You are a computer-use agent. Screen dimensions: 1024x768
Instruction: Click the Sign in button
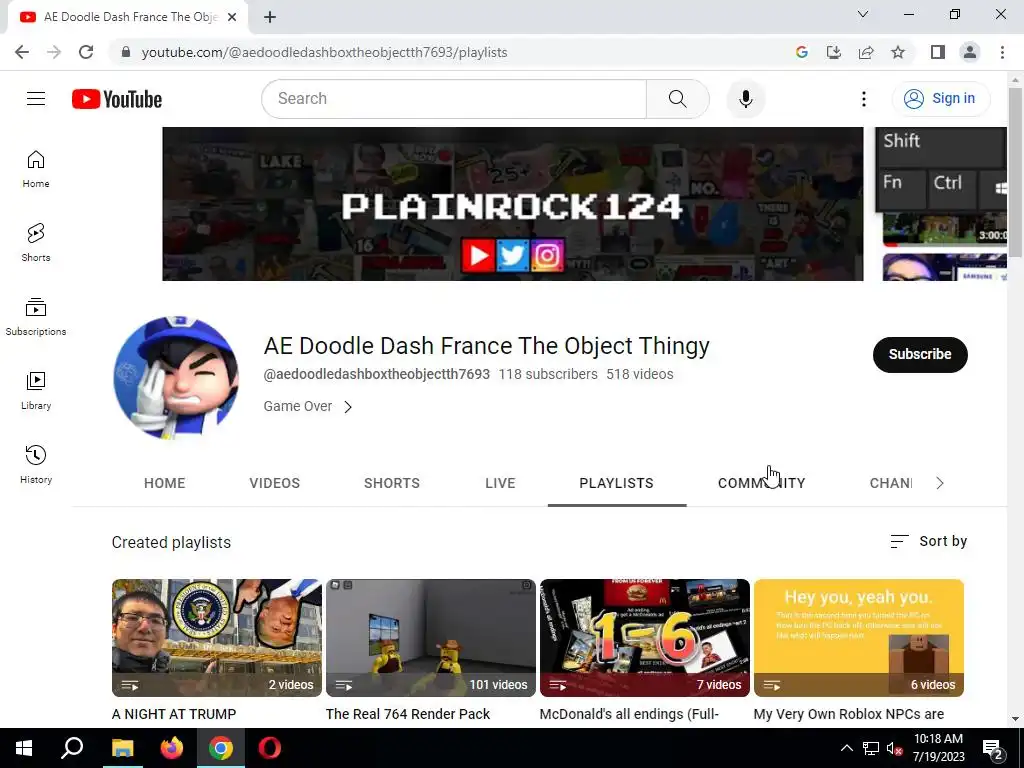click(941, 99)
